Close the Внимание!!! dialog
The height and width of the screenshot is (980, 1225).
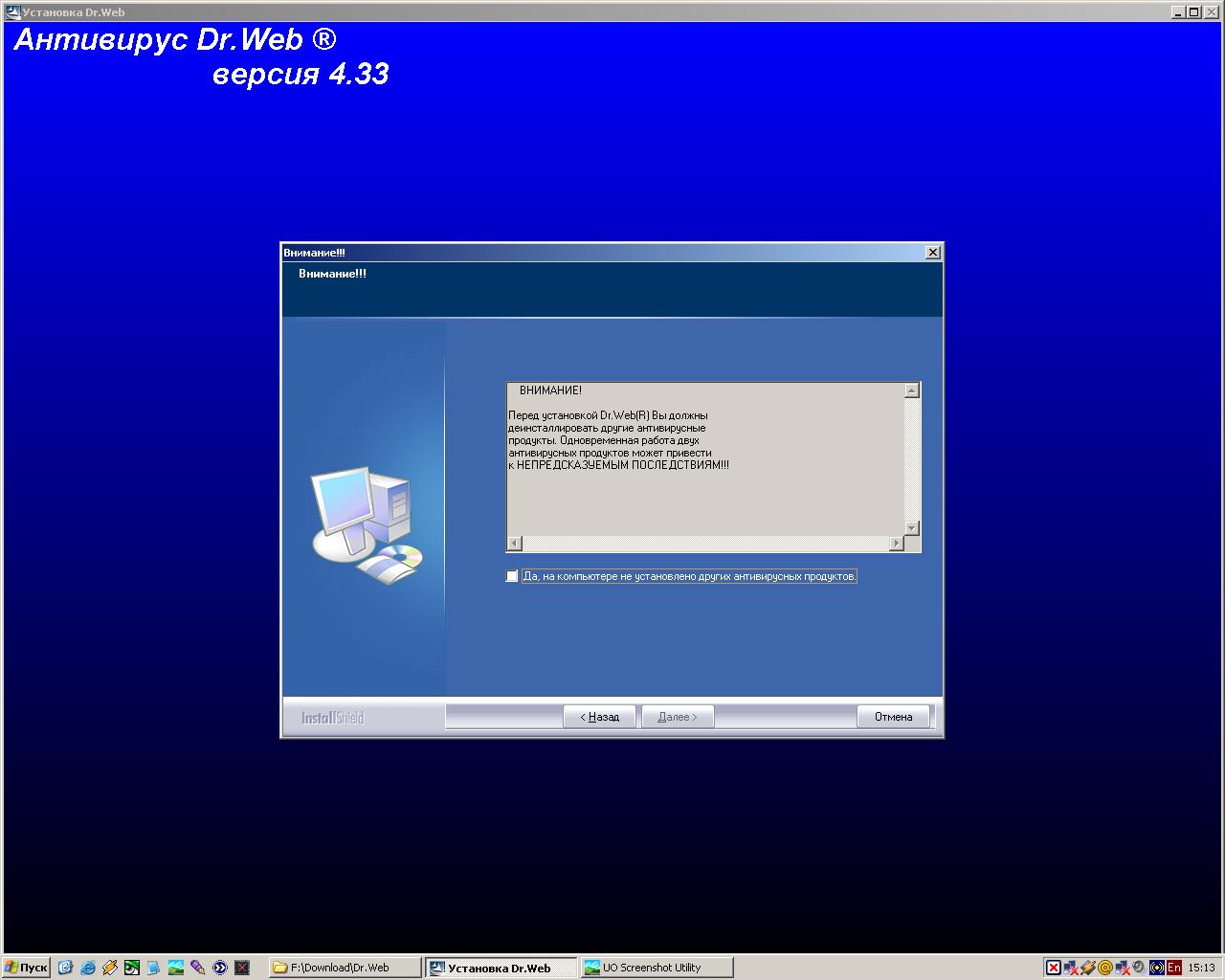click(933, 253)
